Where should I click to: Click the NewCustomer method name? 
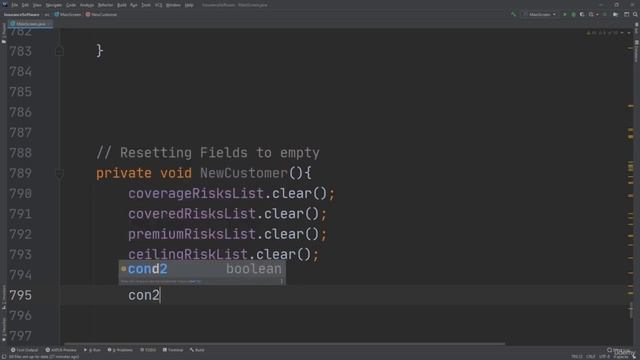244,173
